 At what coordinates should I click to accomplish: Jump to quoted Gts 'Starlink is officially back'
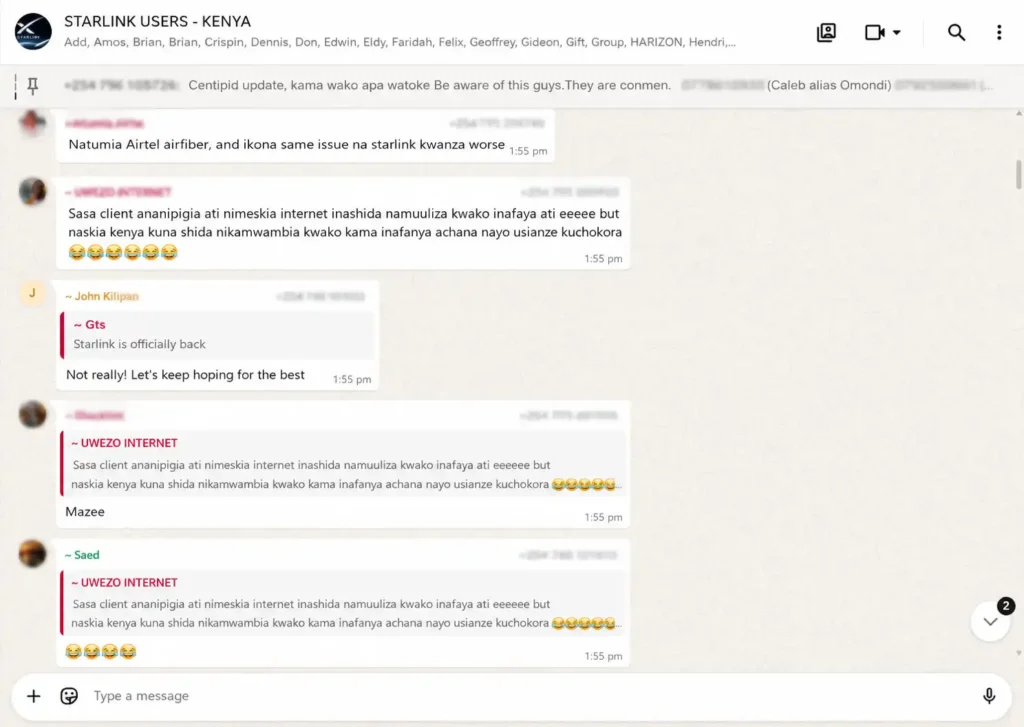217,334
